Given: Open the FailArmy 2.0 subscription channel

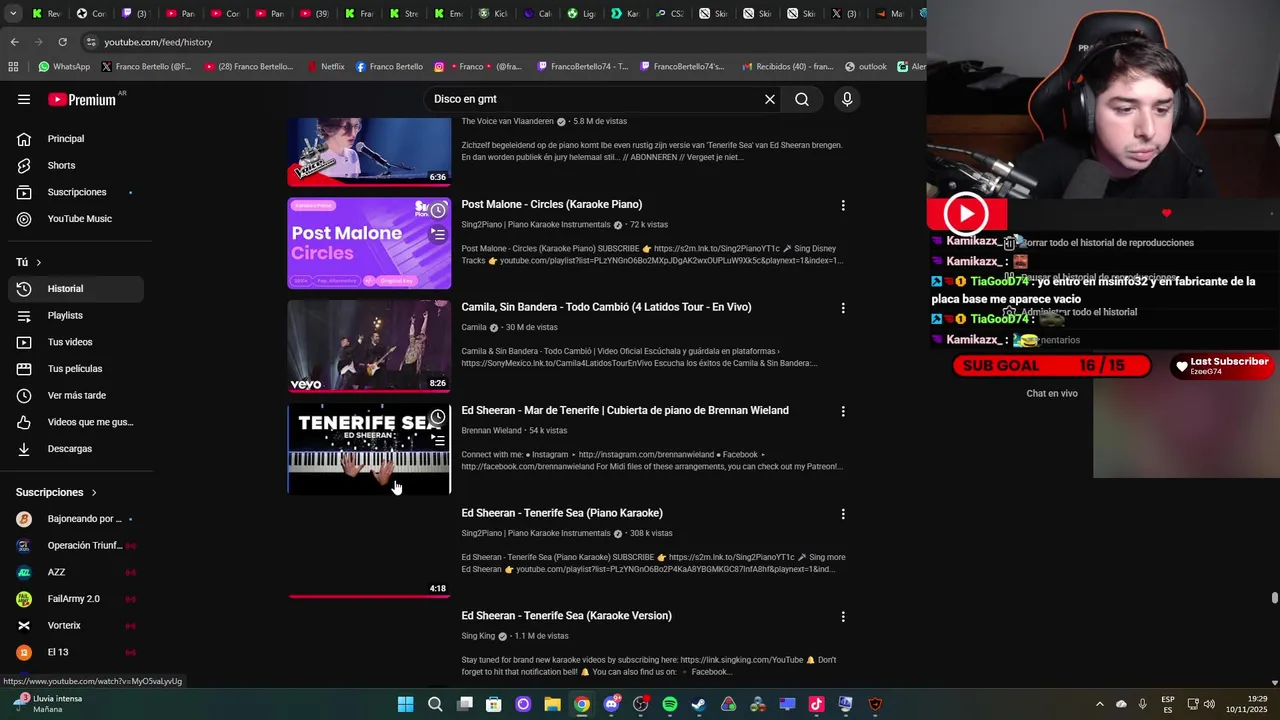Looking at the screenshot, I should [76, 599].
